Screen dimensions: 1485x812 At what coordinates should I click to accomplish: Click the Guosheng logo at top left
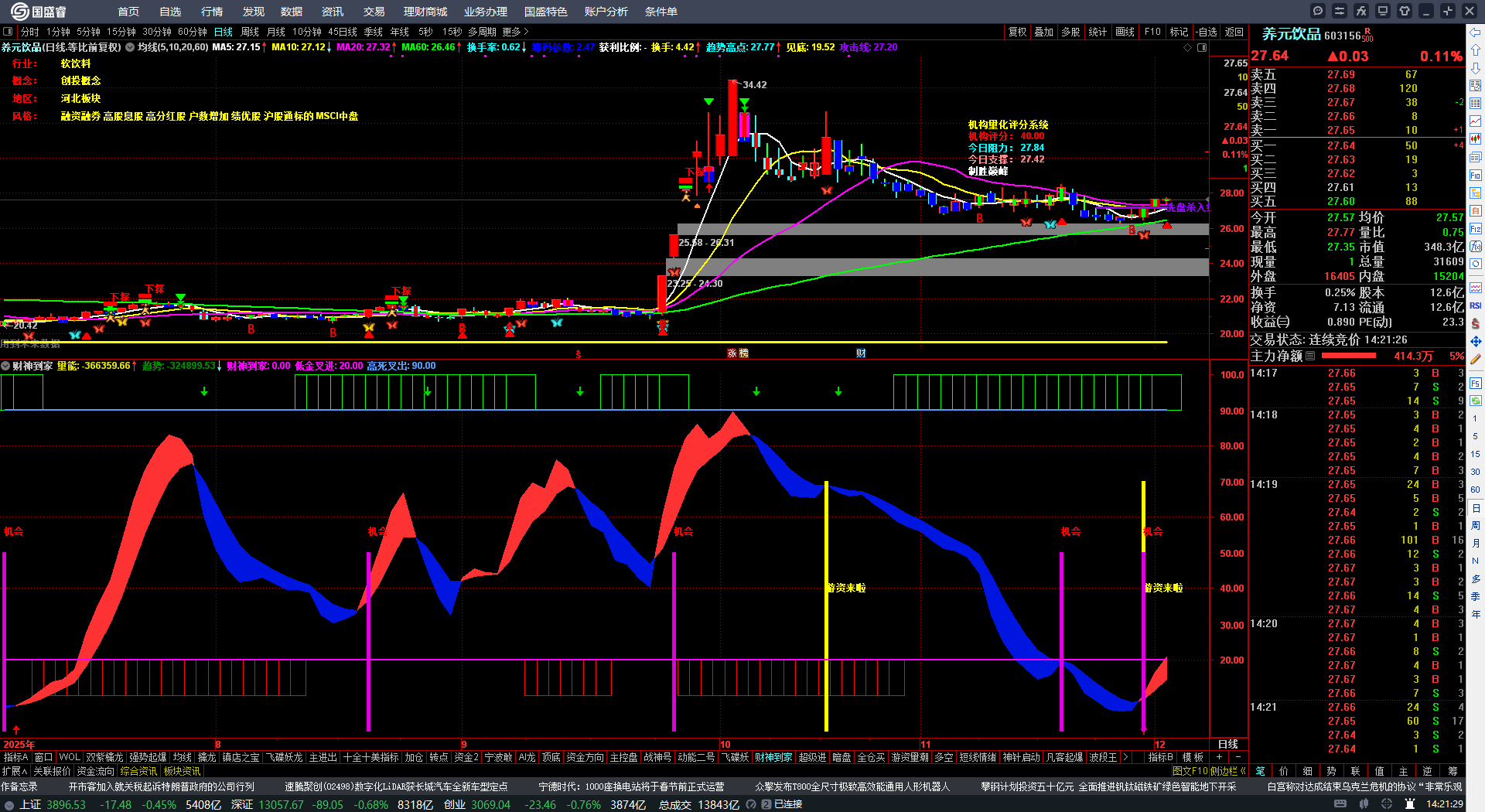point(38,12)
